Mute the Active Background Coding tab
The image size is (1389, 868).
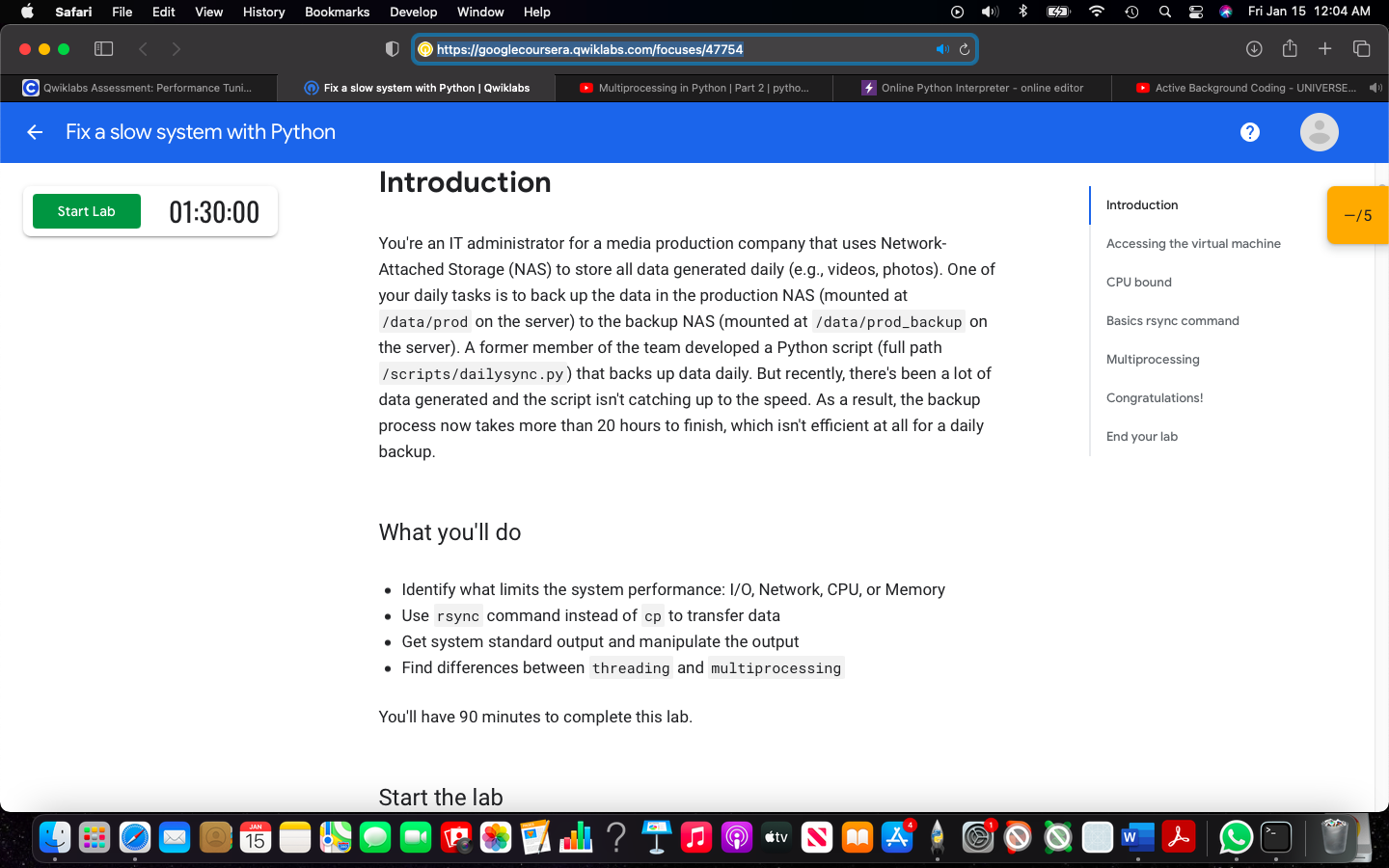pos(1376,88)
